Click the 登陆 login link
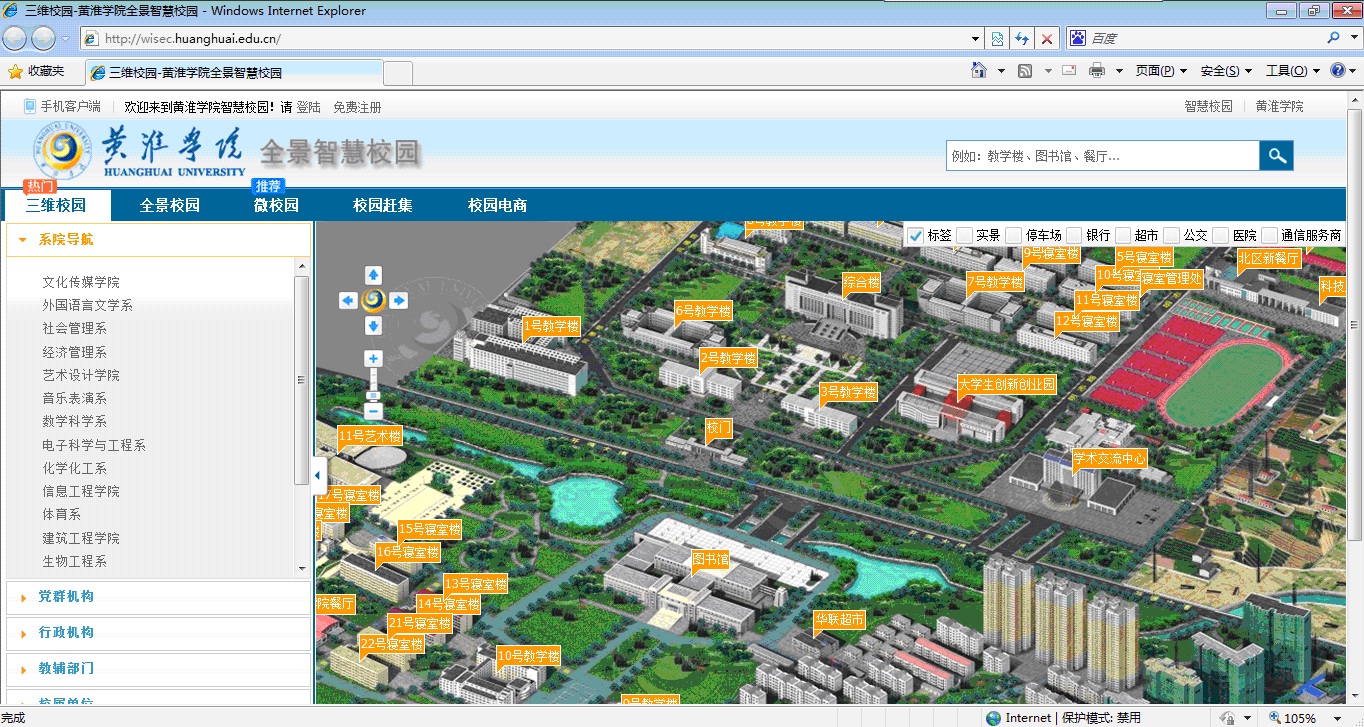1364x727 pixels. tap(308, 107)
